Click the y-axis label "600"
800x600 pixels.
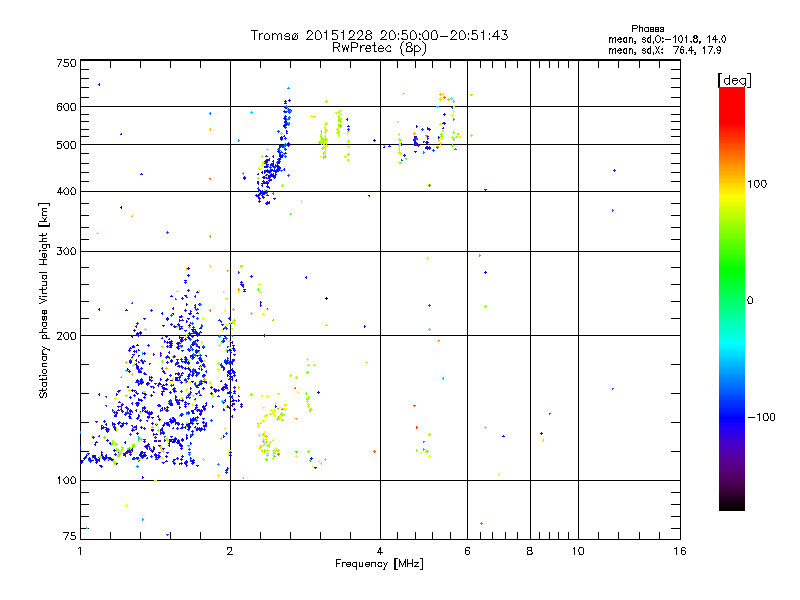pos(66,107)
